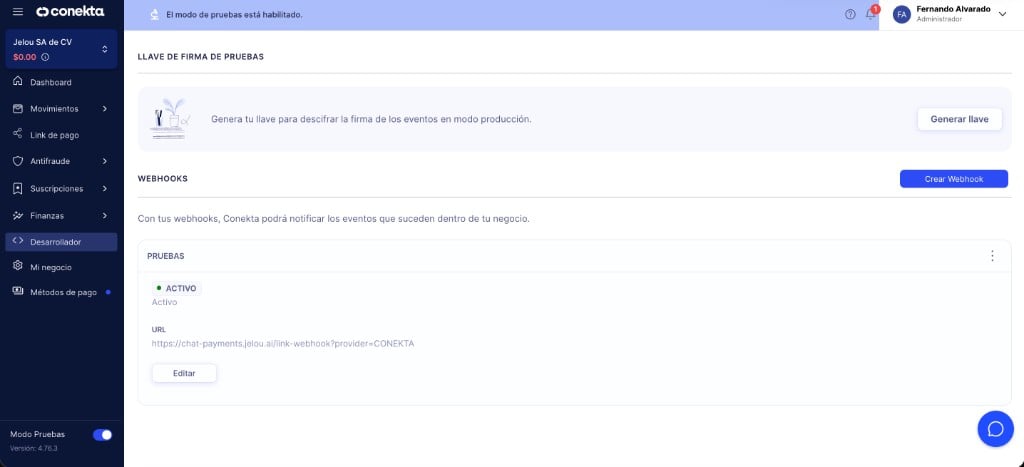Open the help question mark icon
Screen dimensions: 1024x467
tap(850, 14)
